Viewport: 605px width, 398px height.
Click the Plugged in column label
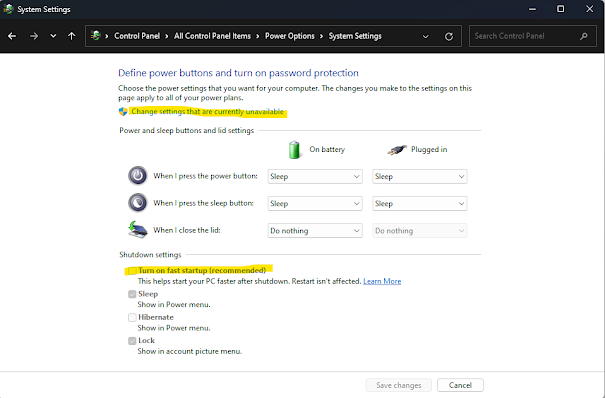coord(429,150)
